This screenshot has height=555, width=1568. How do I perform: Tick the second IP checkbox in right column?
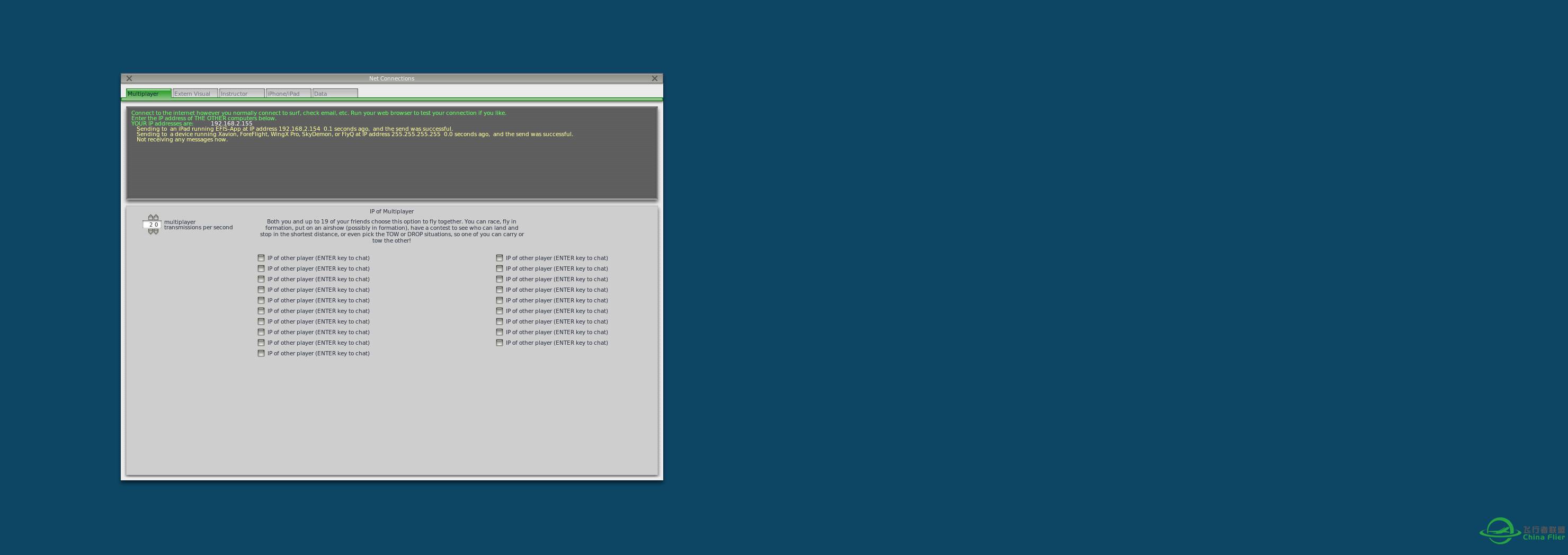point(499,268)
